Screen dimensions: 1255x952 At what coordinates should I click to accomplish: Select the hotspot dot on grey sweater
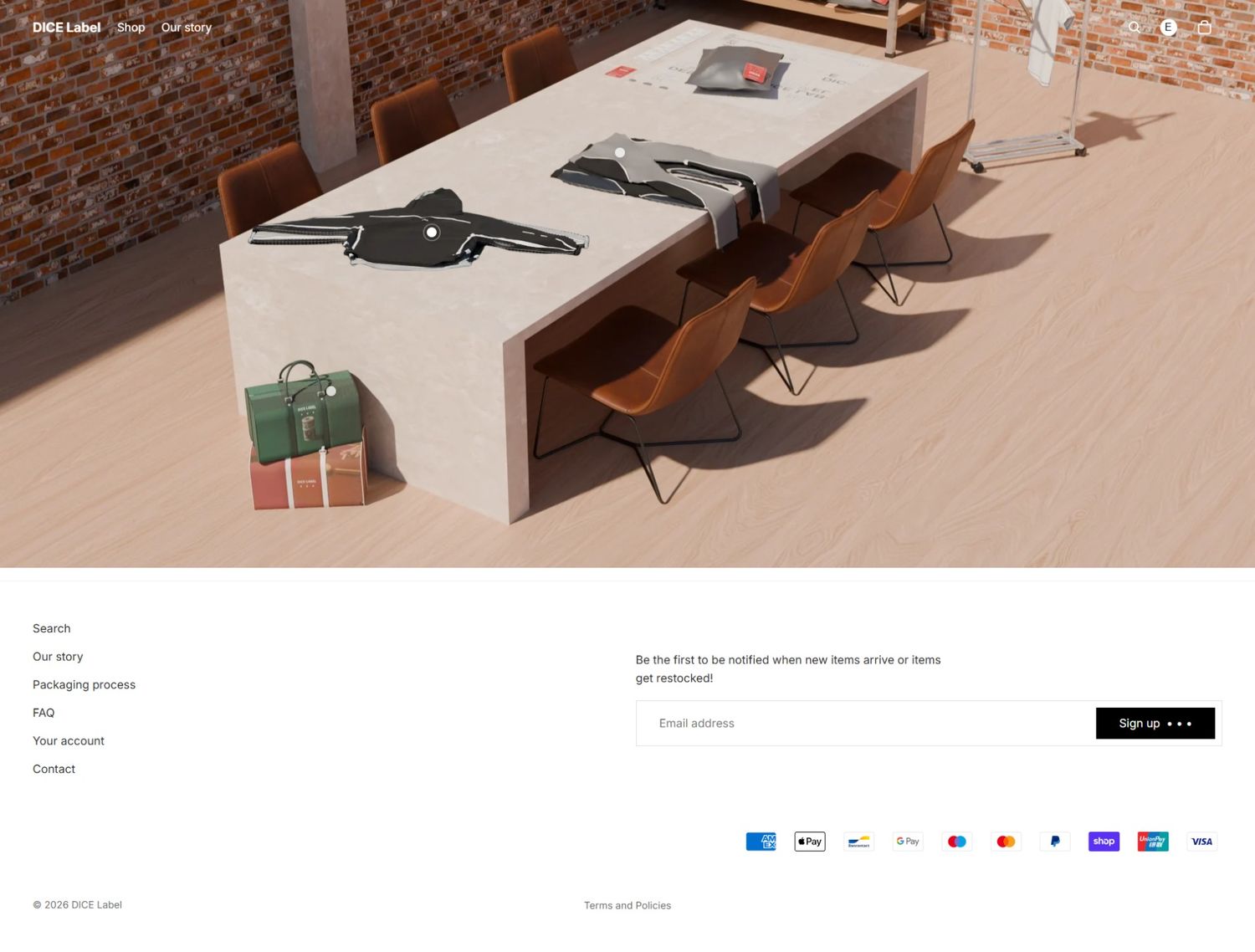pyautogui.click(x=620, y=152)
